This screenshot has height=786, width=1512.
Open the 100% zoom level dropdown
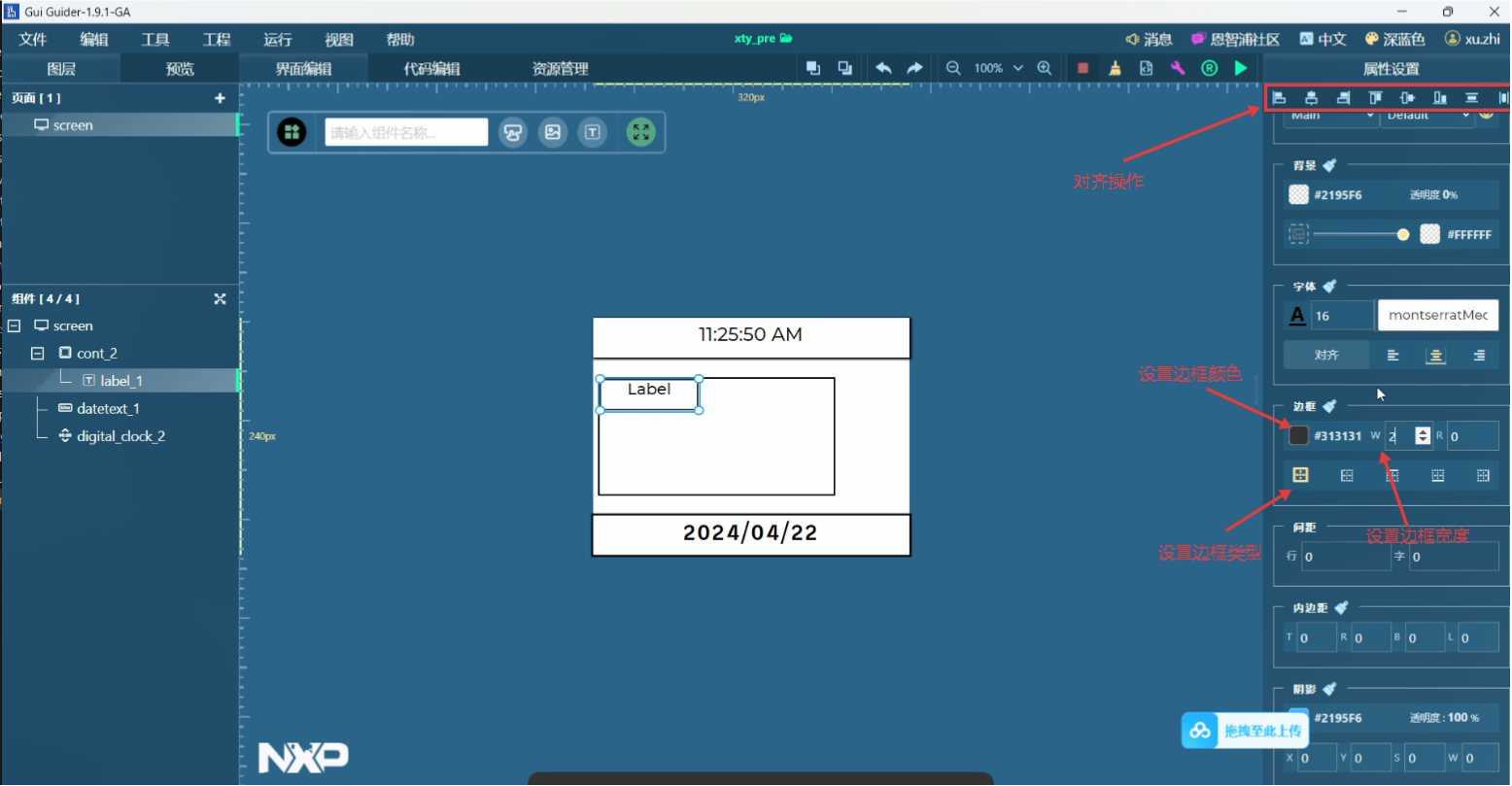tap(1017, 68)
